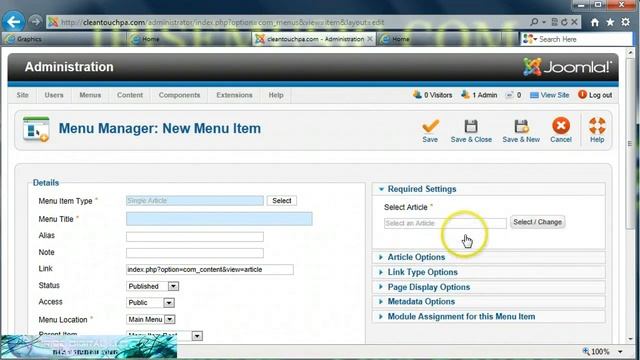Click the 1 Admin status icon
The height and width of the screenshot is (360, 640).
point(465,95)
